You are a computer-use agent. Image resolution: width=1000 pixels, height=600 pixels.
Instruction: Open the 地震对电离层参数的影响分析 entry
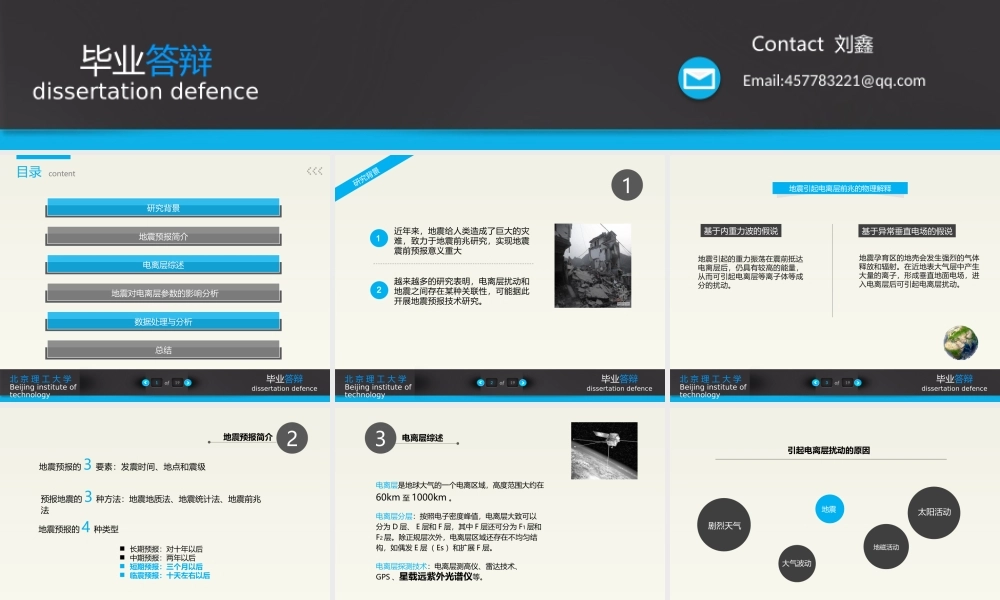coord(163,294)
